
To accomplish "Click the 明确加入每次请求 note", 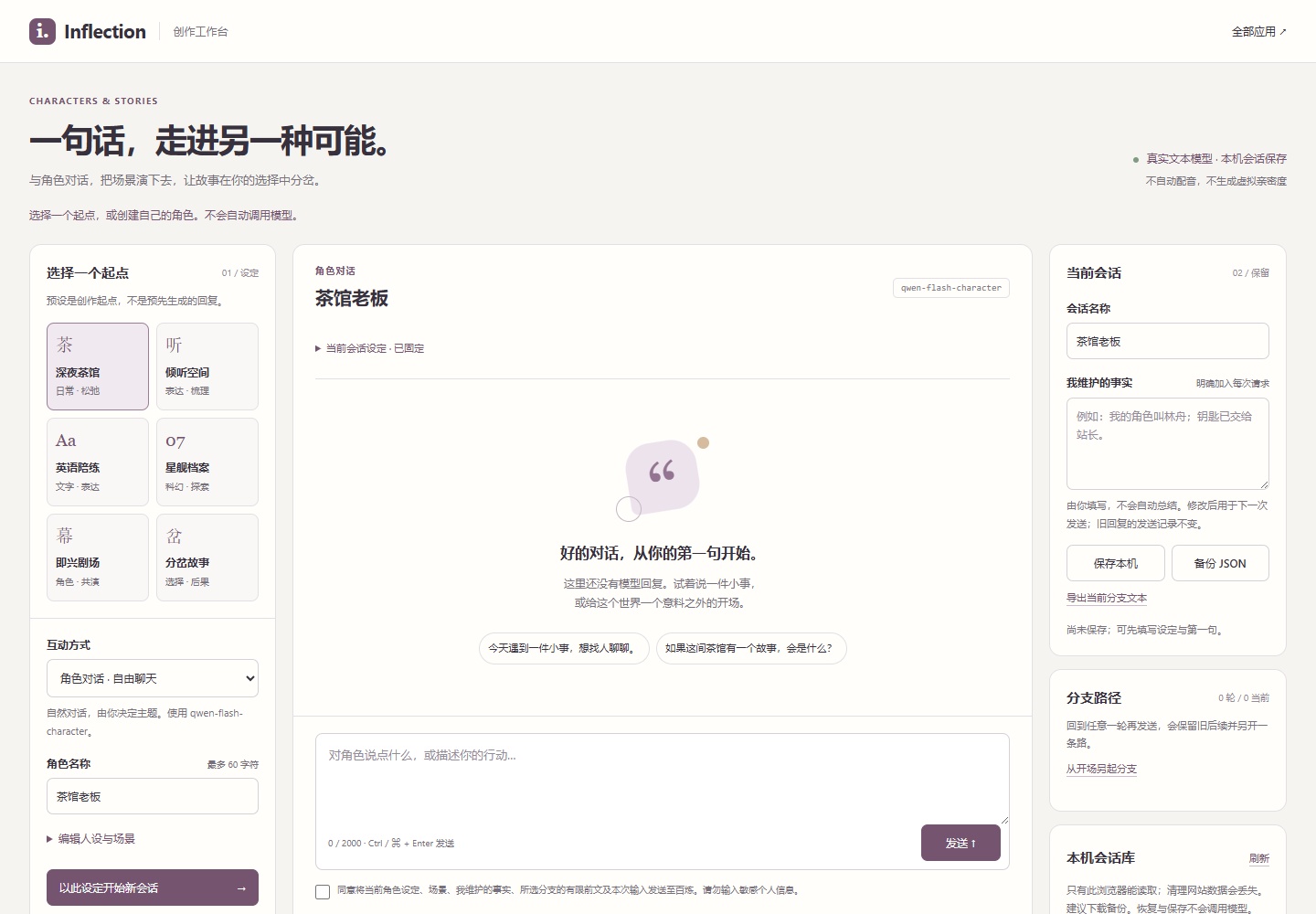I will click(1233, 383).
